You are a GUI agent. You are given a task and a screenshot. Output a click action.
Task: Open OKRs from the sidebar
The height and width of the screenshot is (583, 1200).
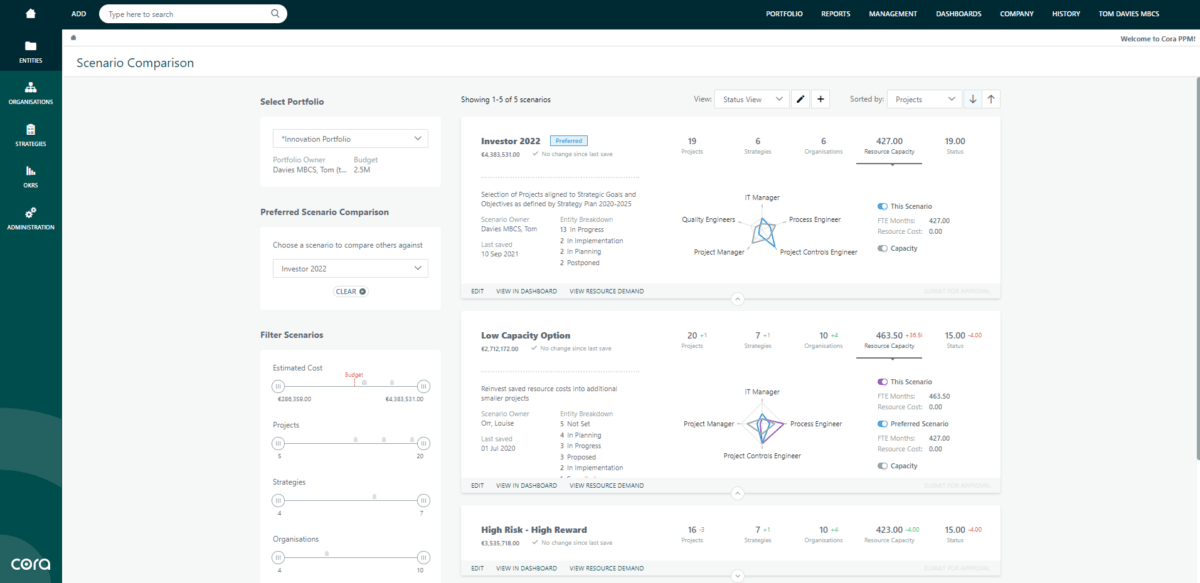pyautogui.click(x=30, y=176)
